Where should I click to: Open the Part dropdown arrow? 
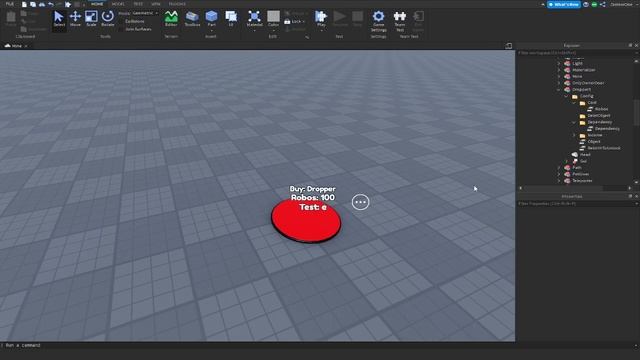click(211, 30)
